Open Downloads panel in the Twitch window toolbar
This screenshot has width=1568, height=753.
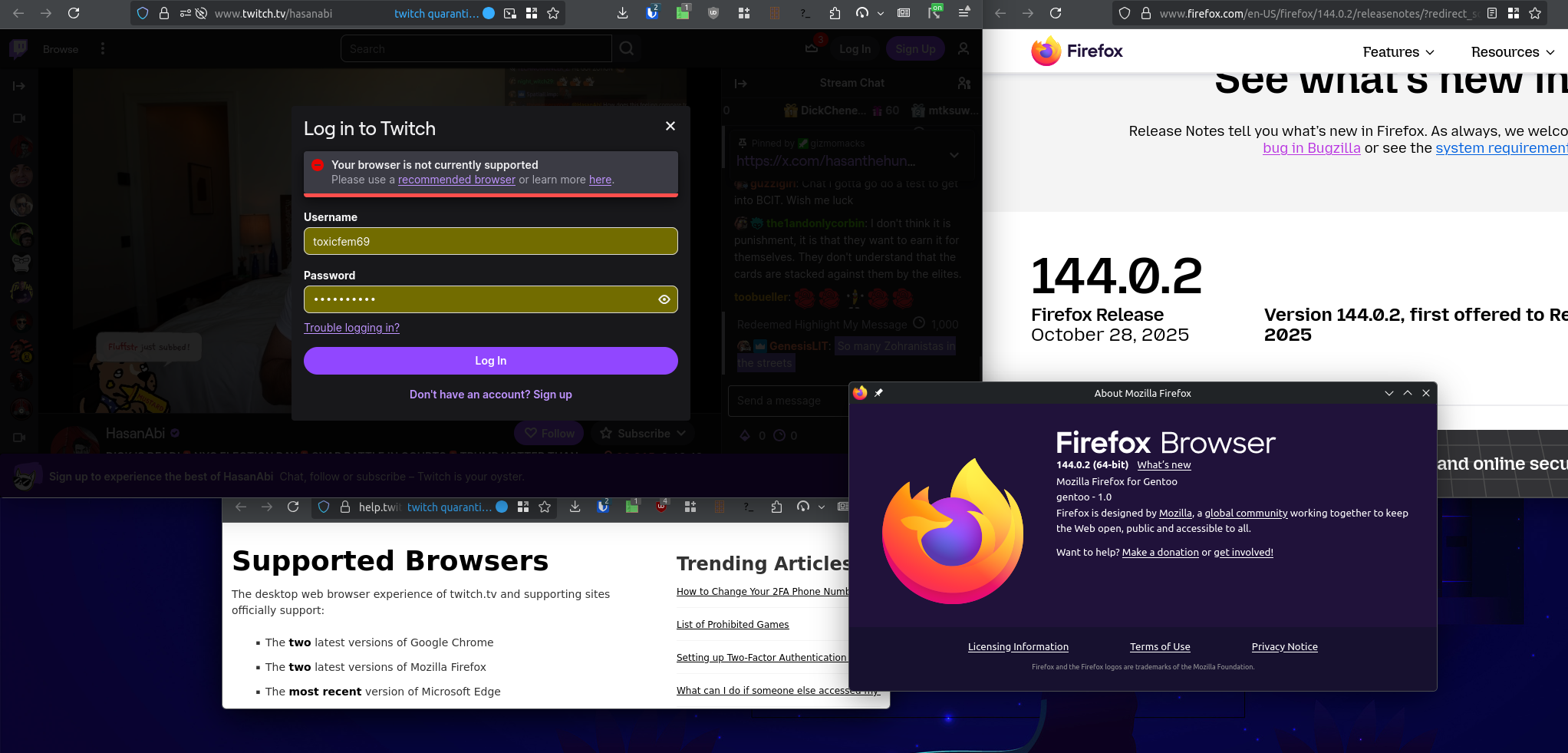pyautogui.click(x=622, y=13)
